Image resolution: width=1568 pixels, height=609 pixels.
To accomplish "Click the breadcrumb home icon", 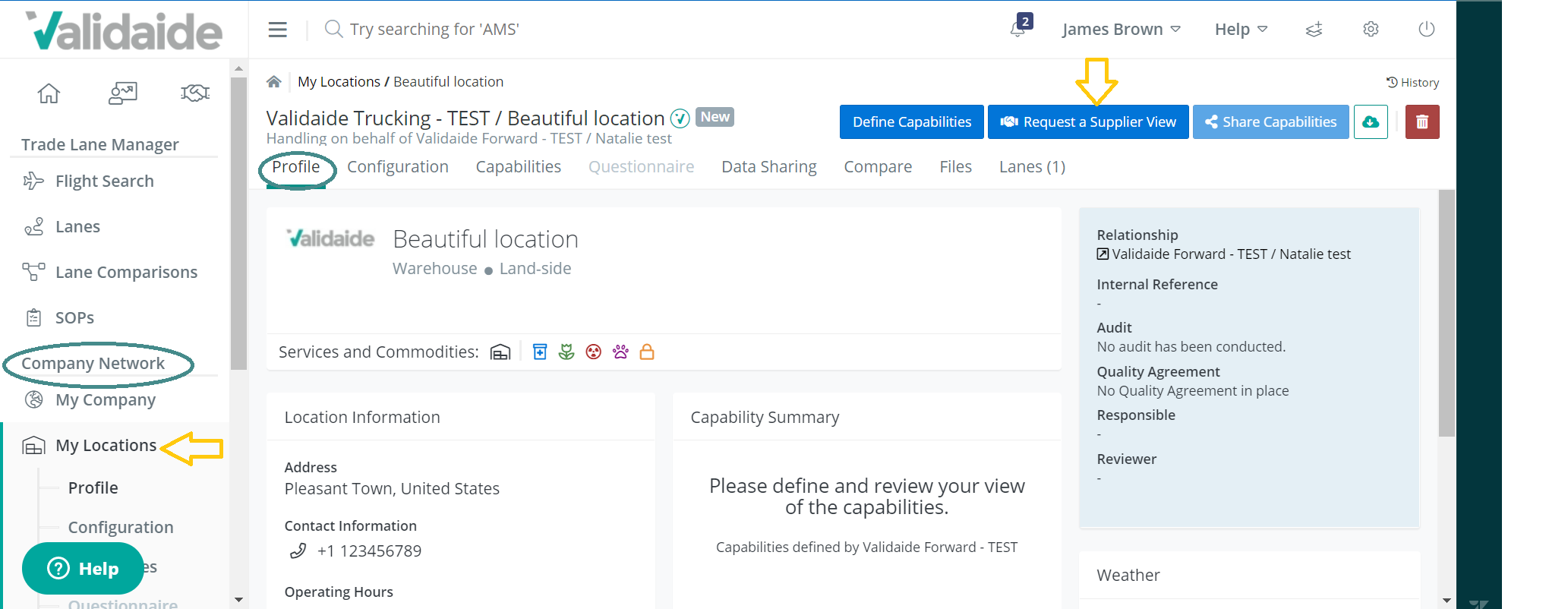I will tap(274, 82).
